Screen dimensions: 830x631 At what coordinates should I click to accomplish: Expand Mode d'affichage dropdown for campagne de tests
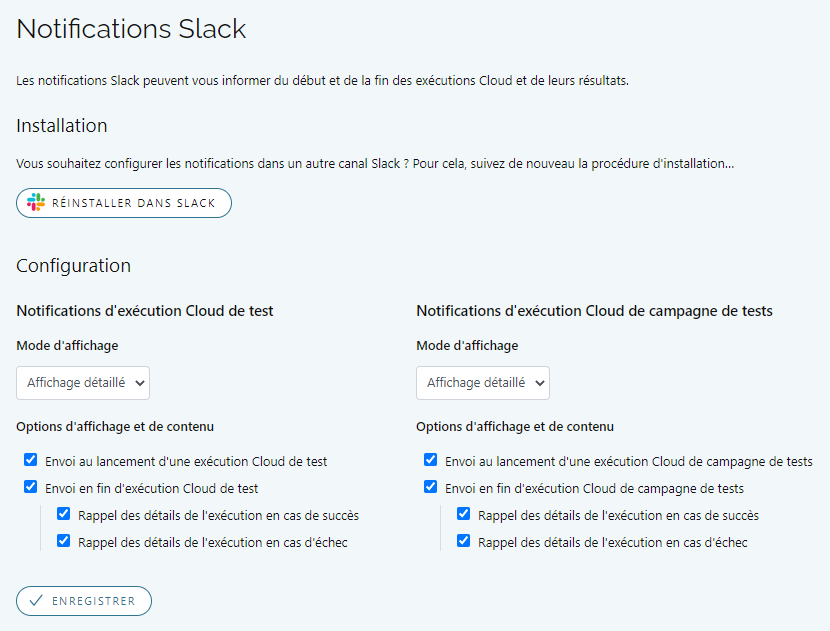483,382
